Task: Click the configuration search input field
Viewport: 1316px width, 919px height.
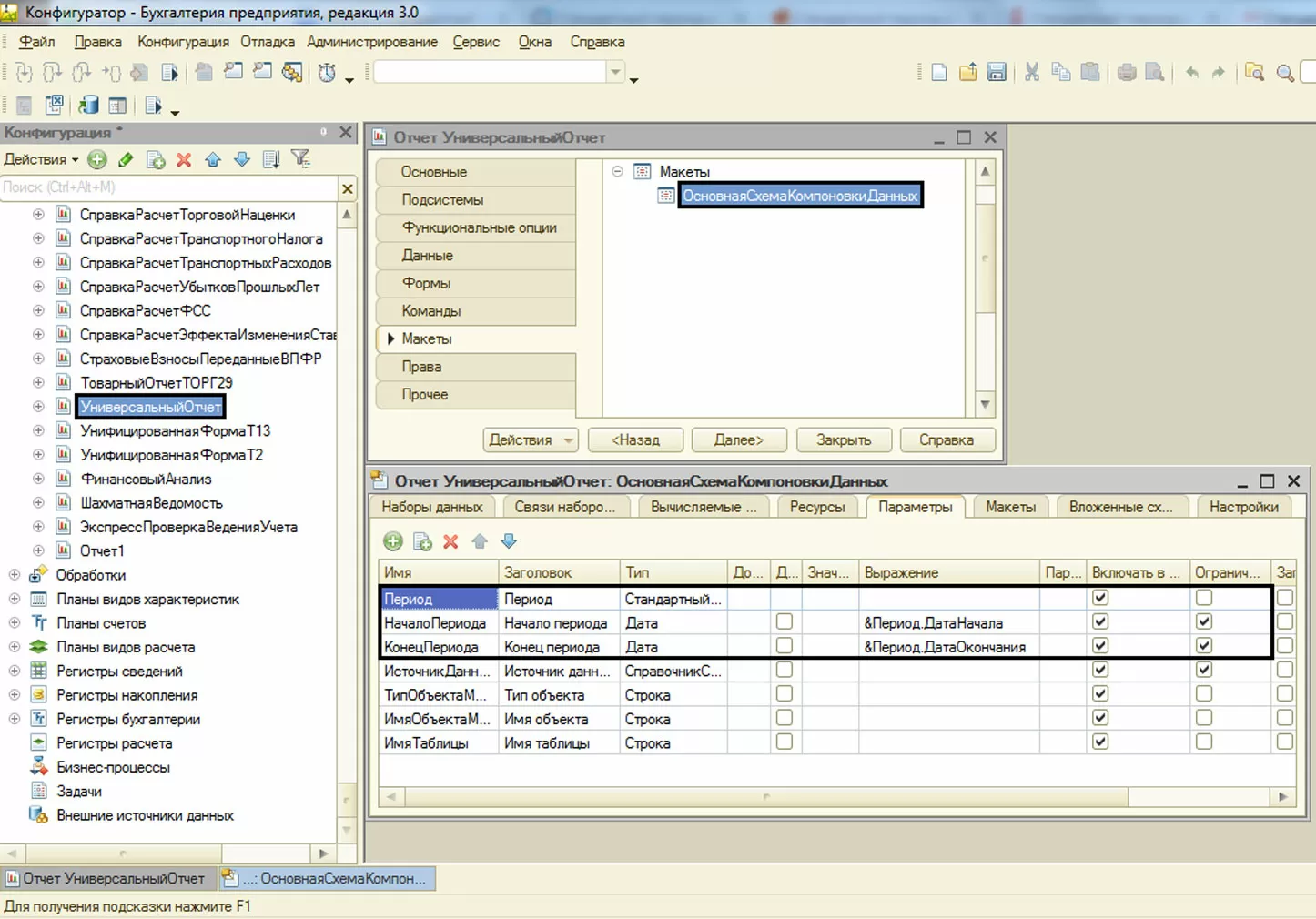Action: pos(168,187)
